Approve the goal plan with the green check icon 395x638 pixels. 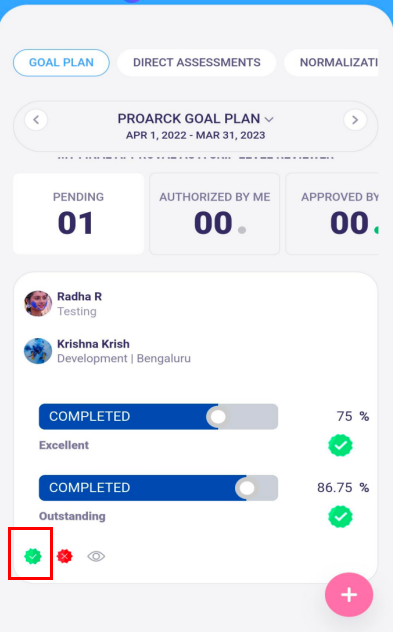[33, 556]
